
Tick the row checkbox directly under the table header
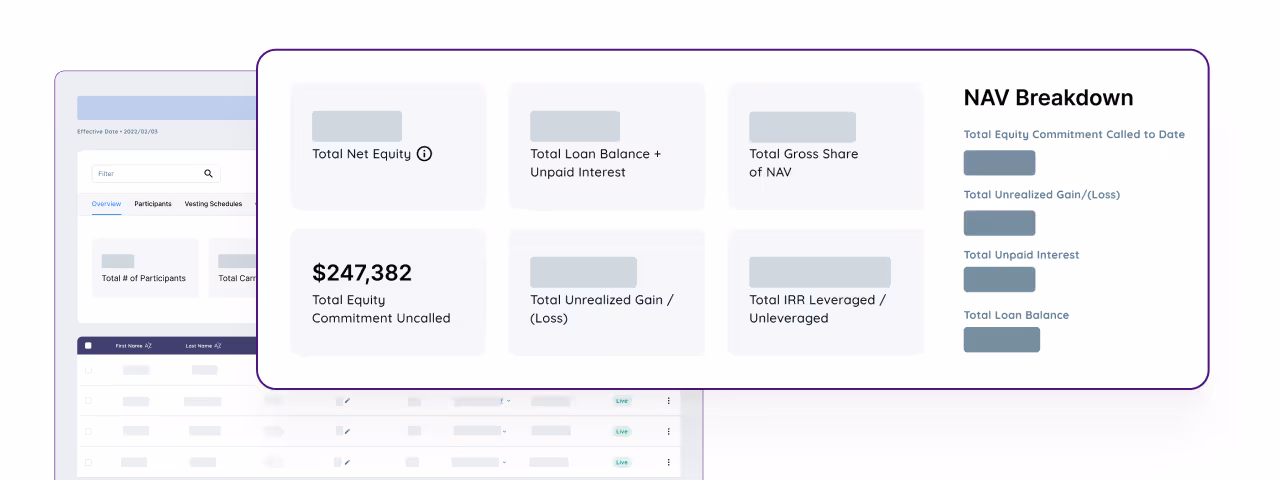tap(88, 370)
